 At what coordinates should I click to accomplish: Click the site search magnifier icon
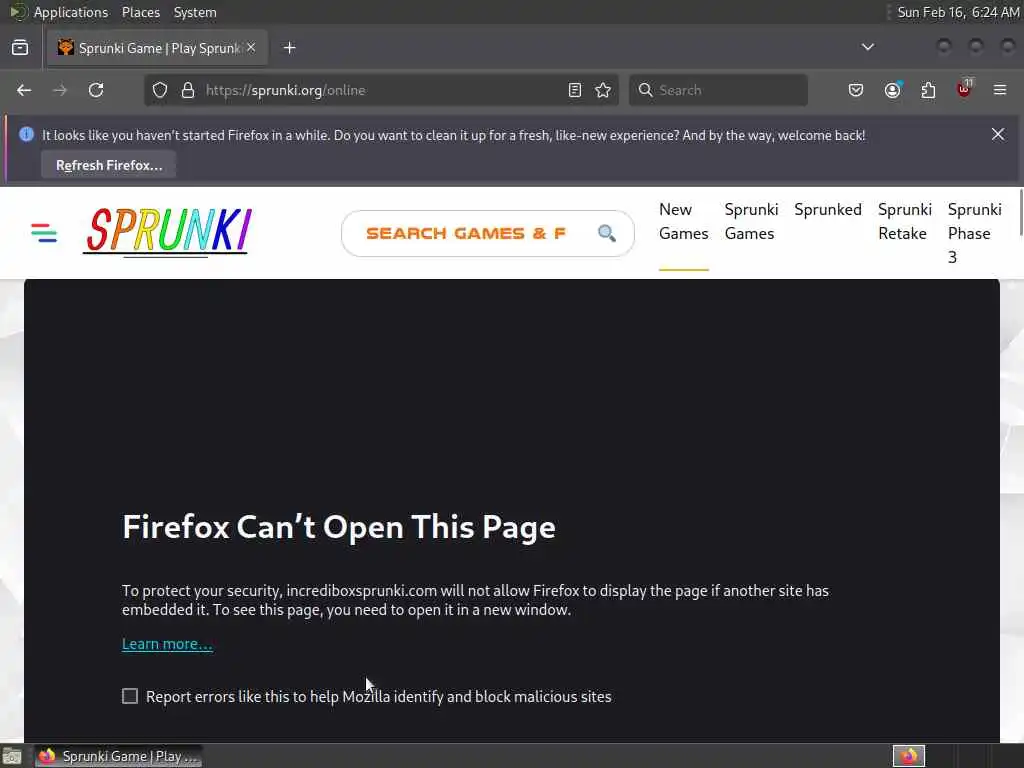click(607, 233)
